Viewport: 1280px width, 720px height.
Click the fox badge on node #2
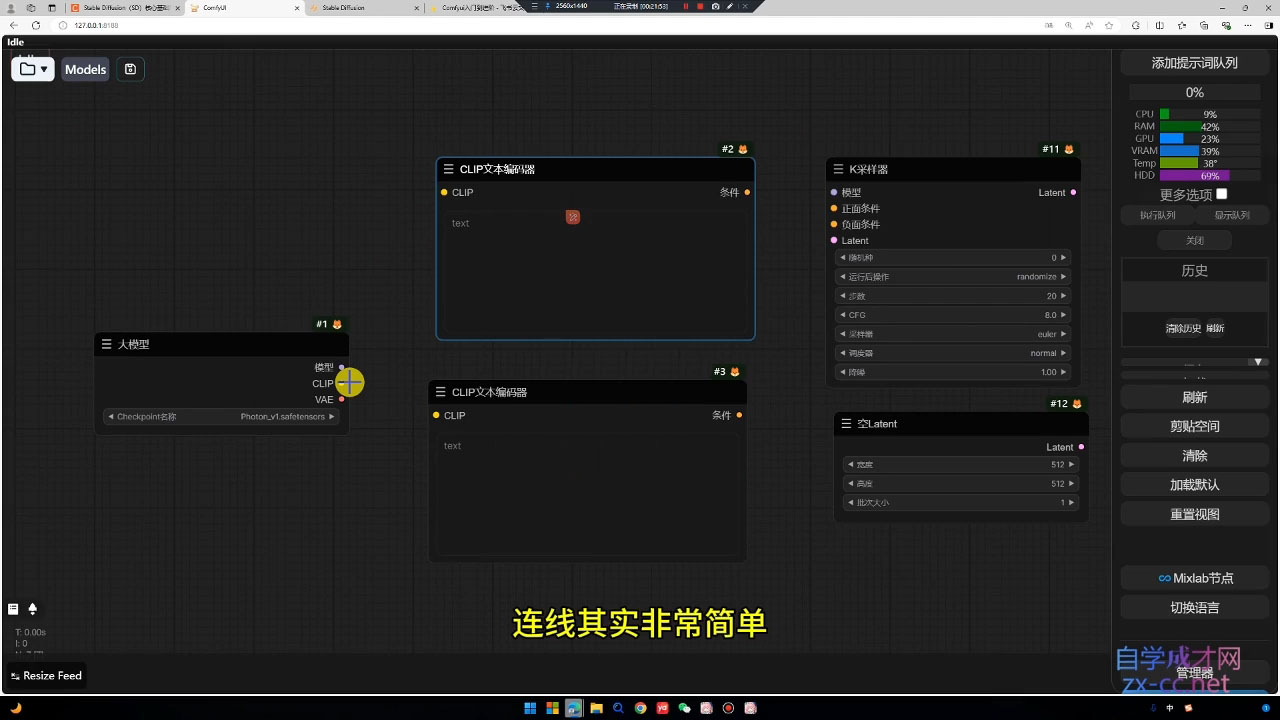pos(743,149)
